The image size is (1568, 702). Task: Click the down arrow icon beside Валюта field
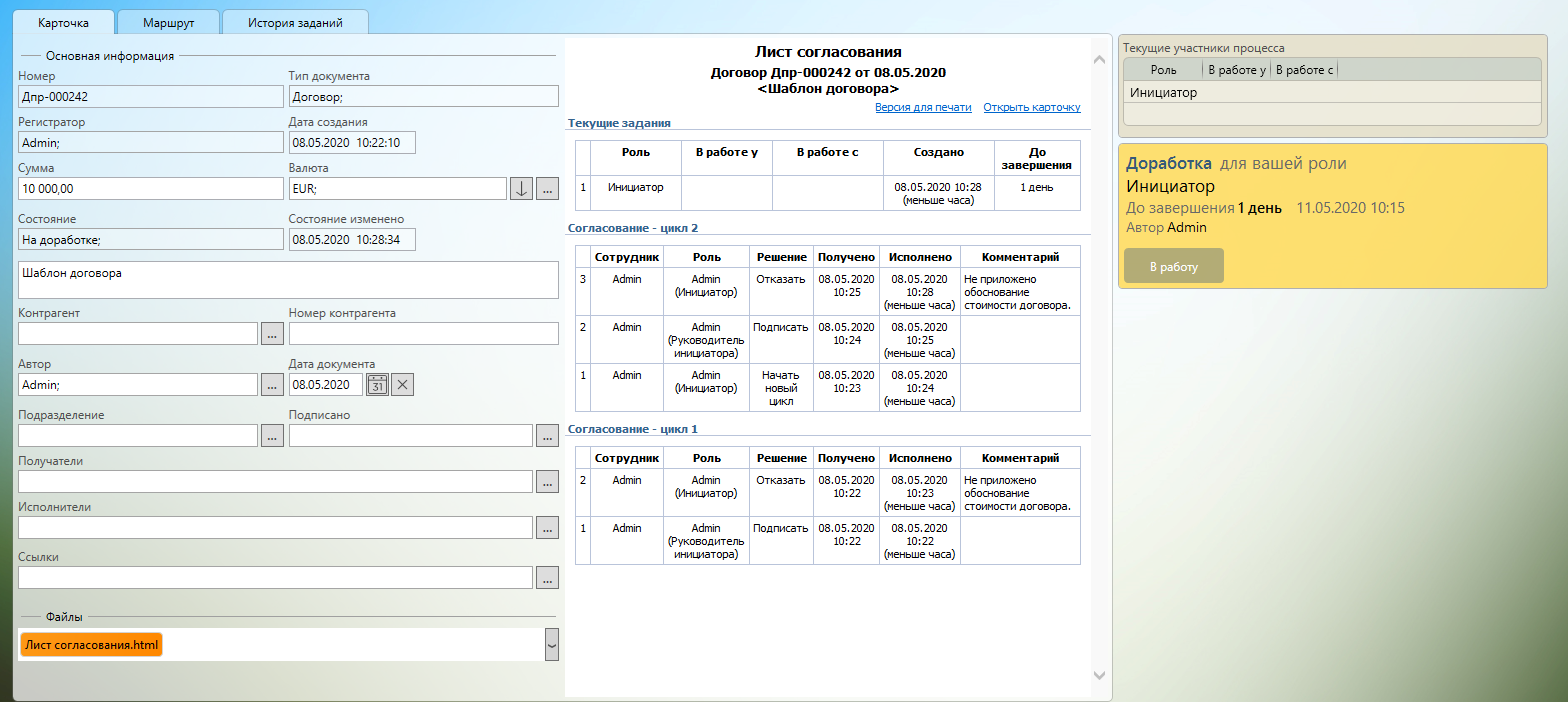click(521, 189)
